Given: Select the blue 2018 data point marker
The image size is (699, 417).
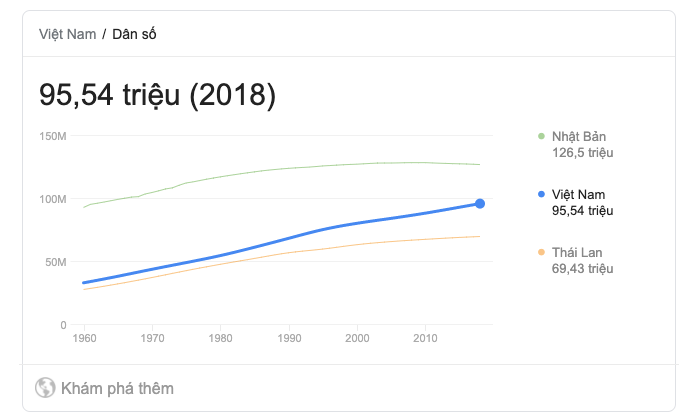Looking at the screenshot, I should pos(480,203).
